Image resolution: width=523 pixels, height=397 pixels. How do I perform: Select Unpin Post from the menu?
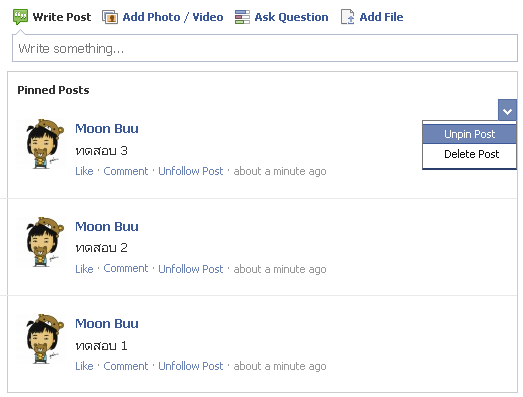tap(469, 134)
